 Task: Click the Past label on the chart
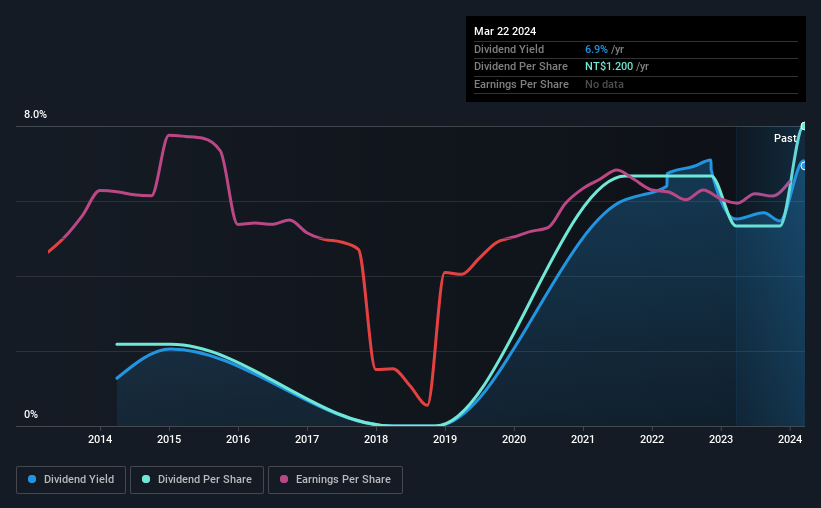[x=785, y=138]
